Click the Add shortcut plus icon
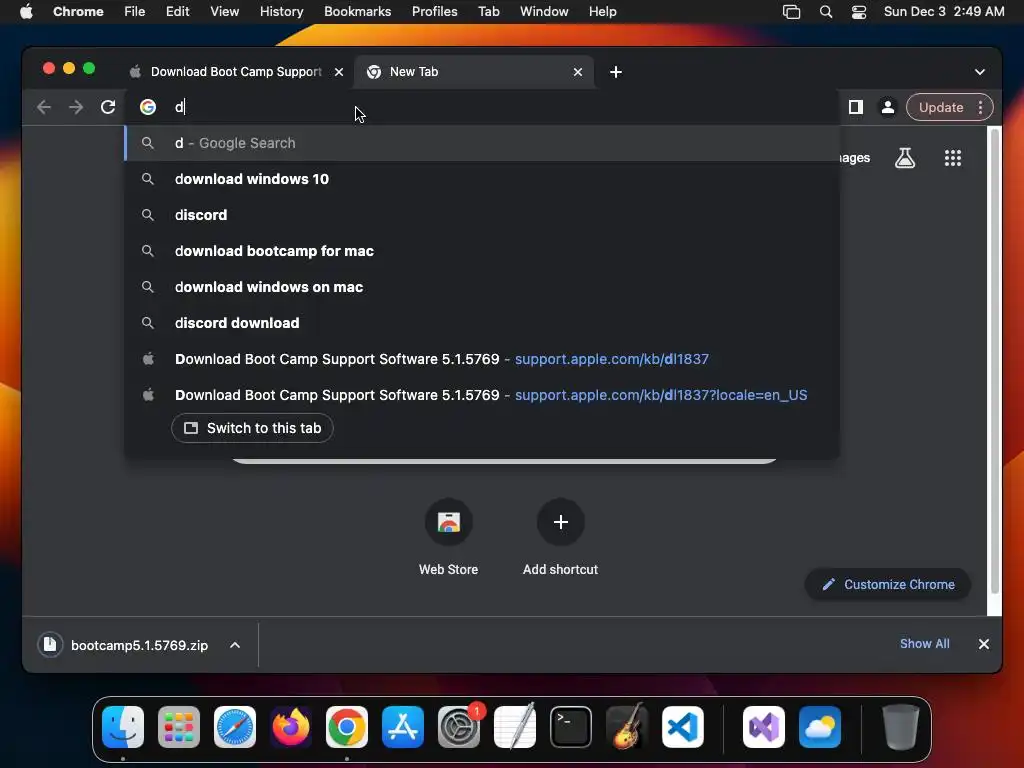This screenshot has height=768, width=1024. (560, 522)
